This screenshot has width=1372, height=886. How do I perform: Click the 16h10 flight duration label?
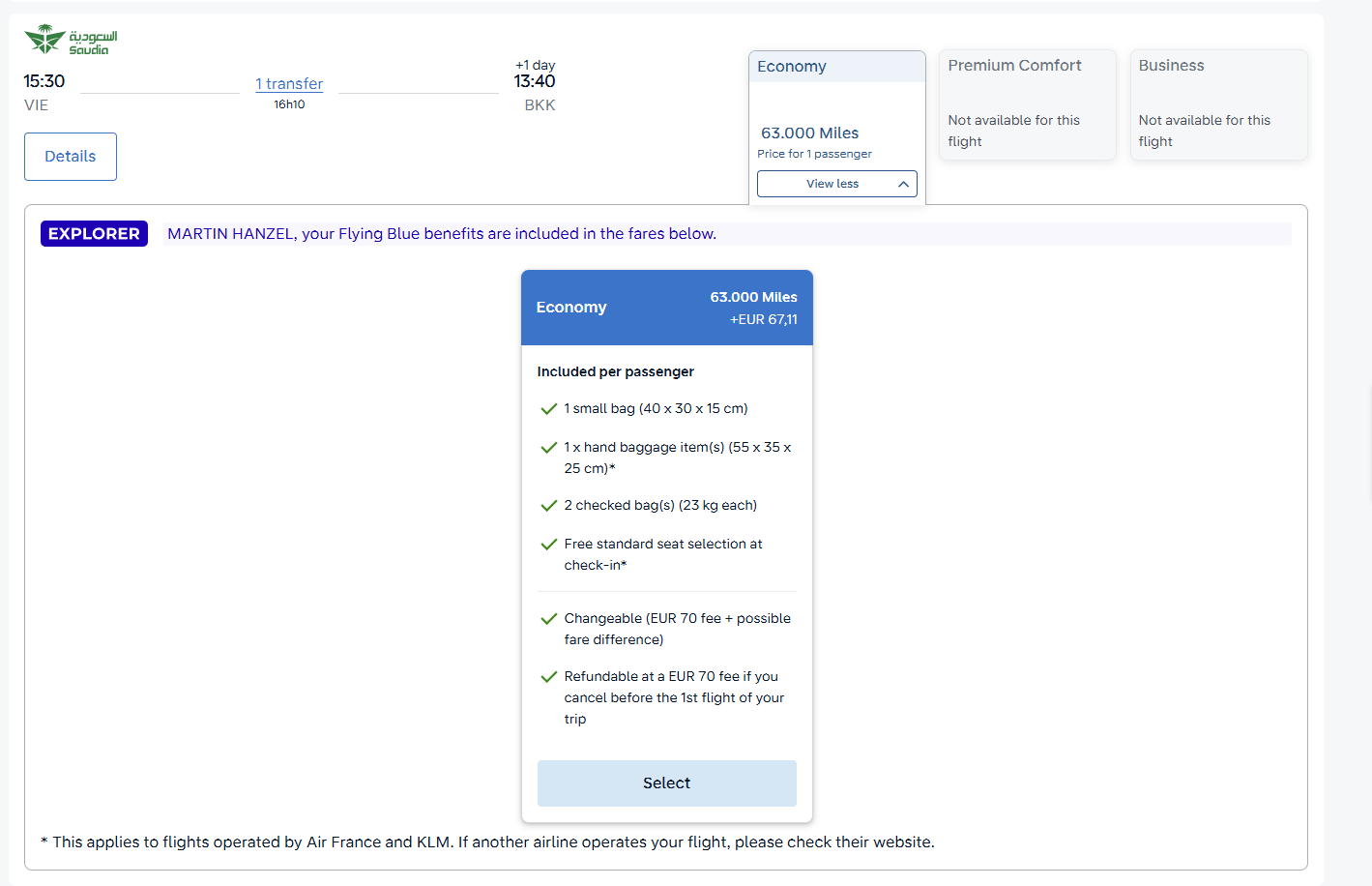289,104
